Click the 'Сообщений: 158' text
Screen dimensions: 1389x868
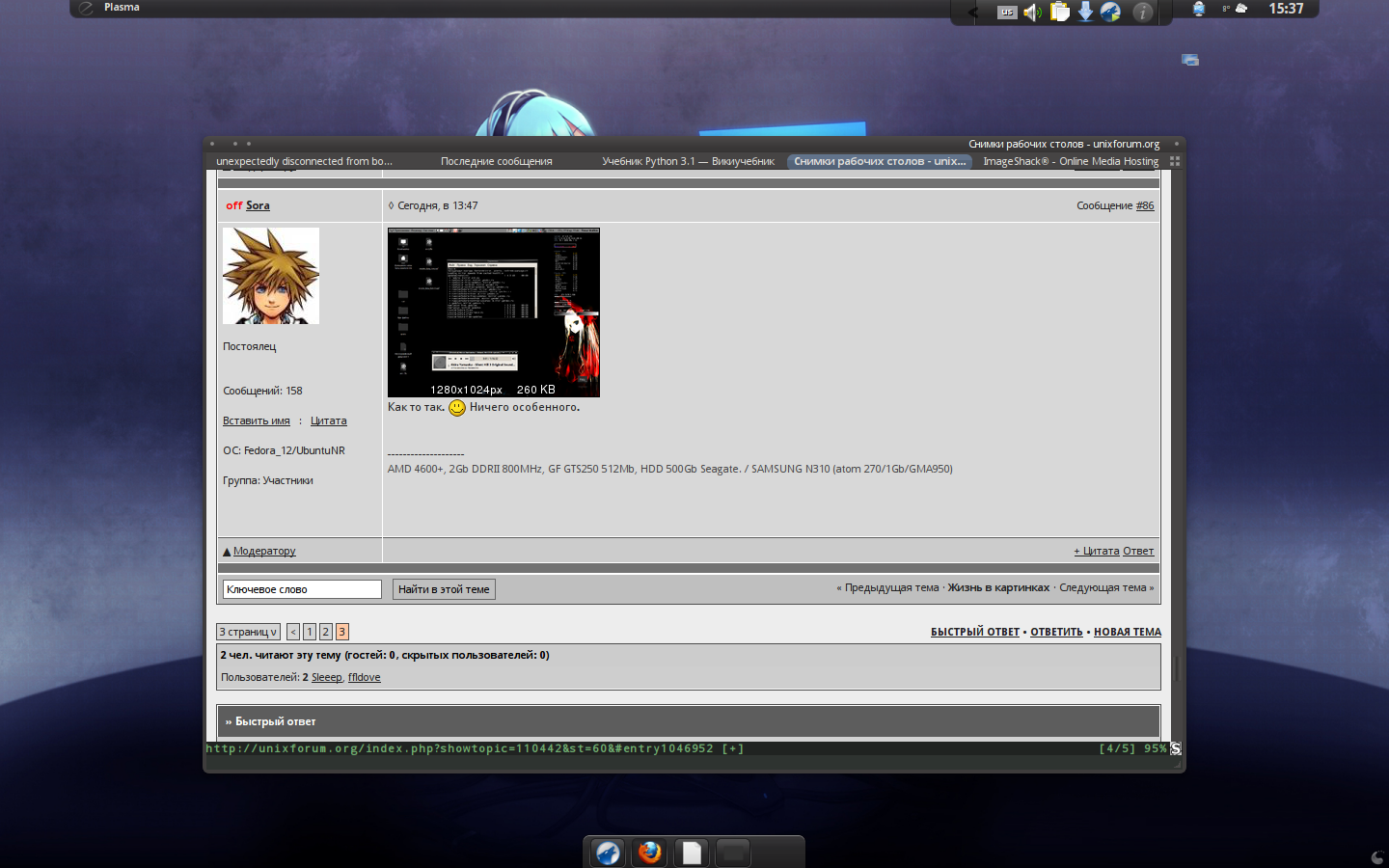[x=262, y=391]
